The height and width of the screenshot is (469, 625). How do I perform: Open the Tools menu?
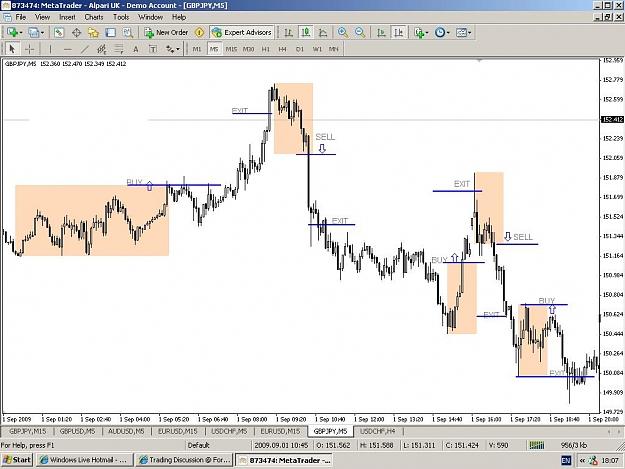[121, 17]
